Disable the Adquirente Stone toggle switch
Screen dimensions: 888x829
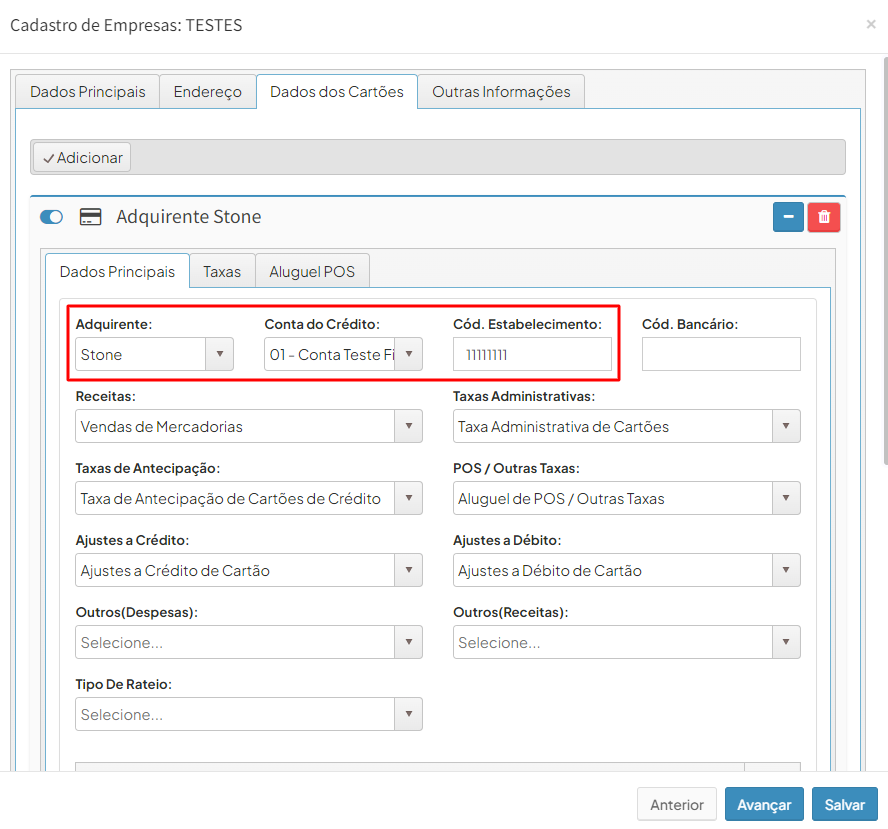pyautogui.click(x=51, y=216)
